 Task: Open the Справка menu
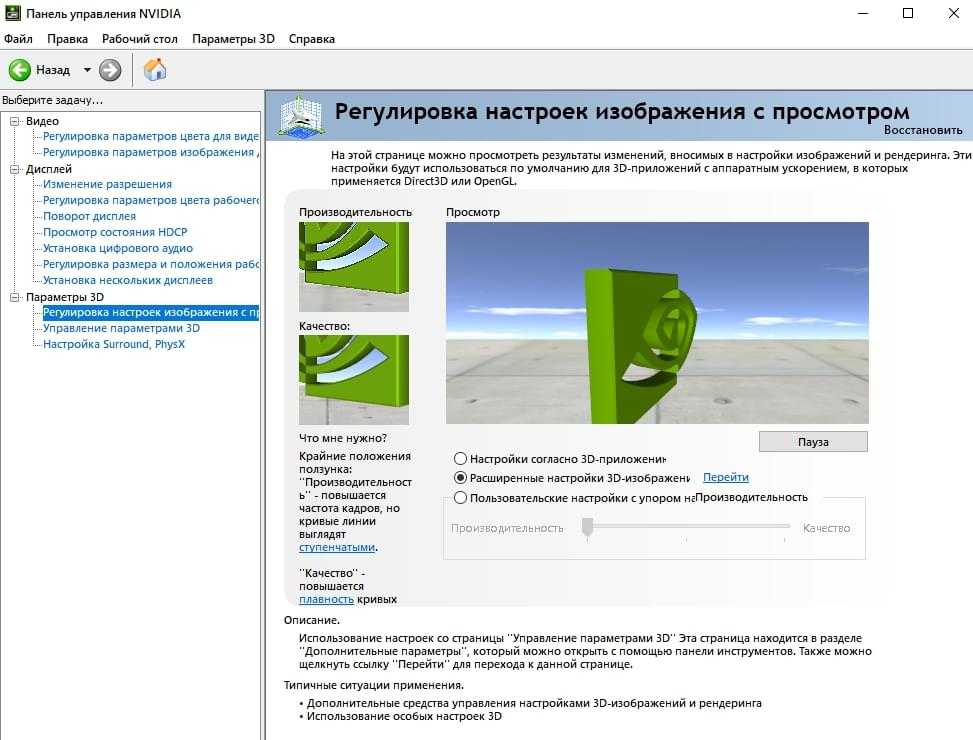312,38
